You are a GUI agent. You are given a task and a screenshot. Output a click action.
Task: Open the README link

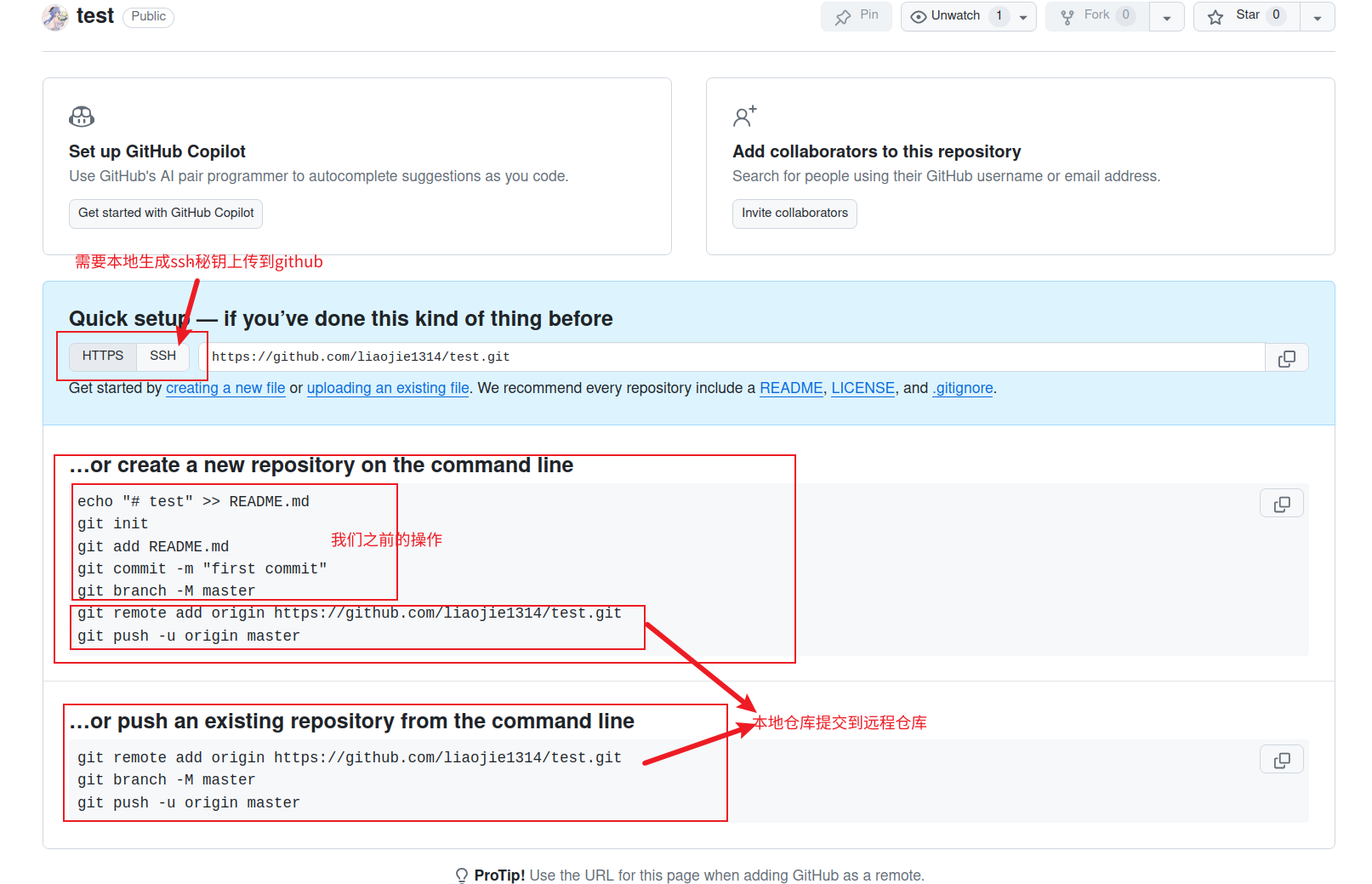[x=791, y=389]
